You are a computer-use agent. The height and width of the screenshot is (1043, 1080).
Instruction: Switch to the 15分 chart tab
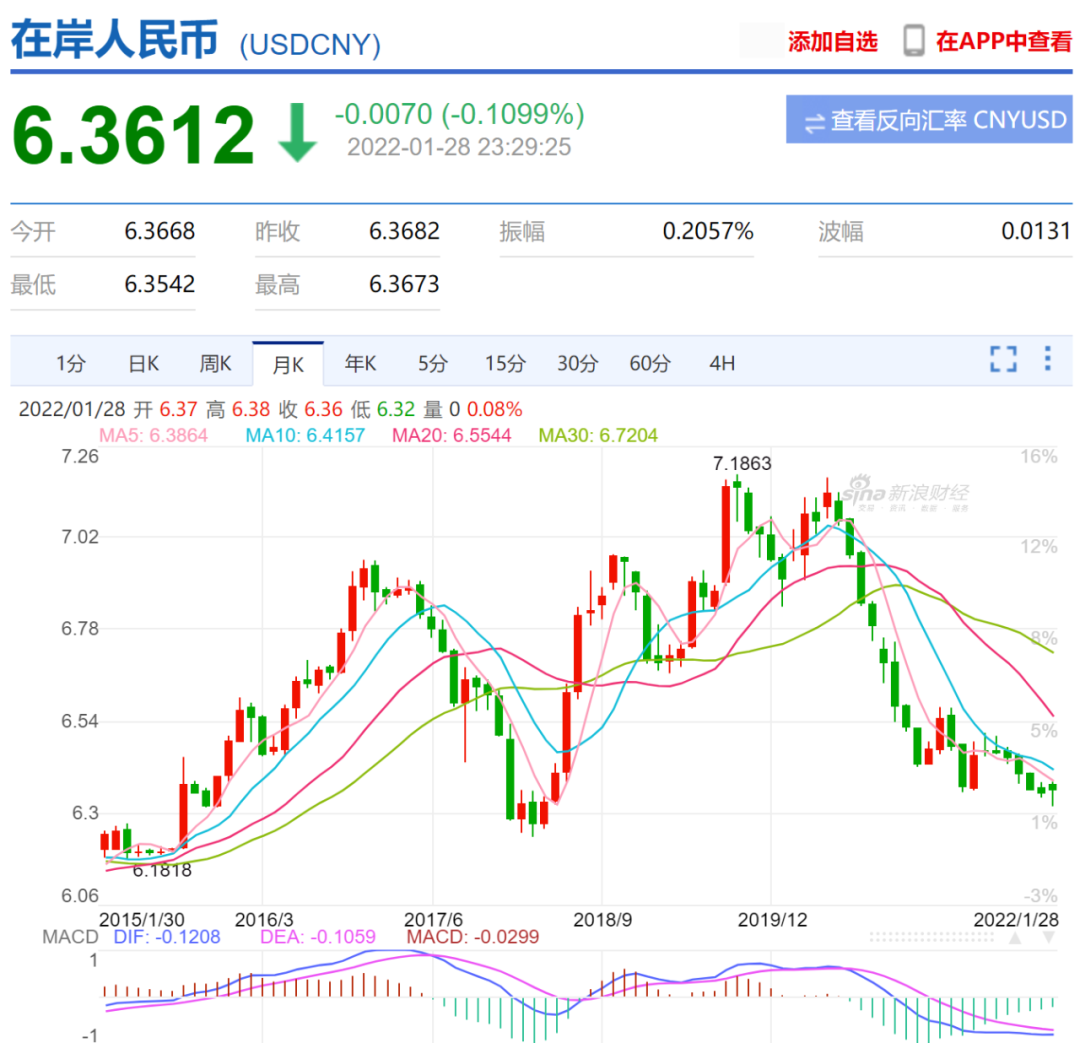505,363
